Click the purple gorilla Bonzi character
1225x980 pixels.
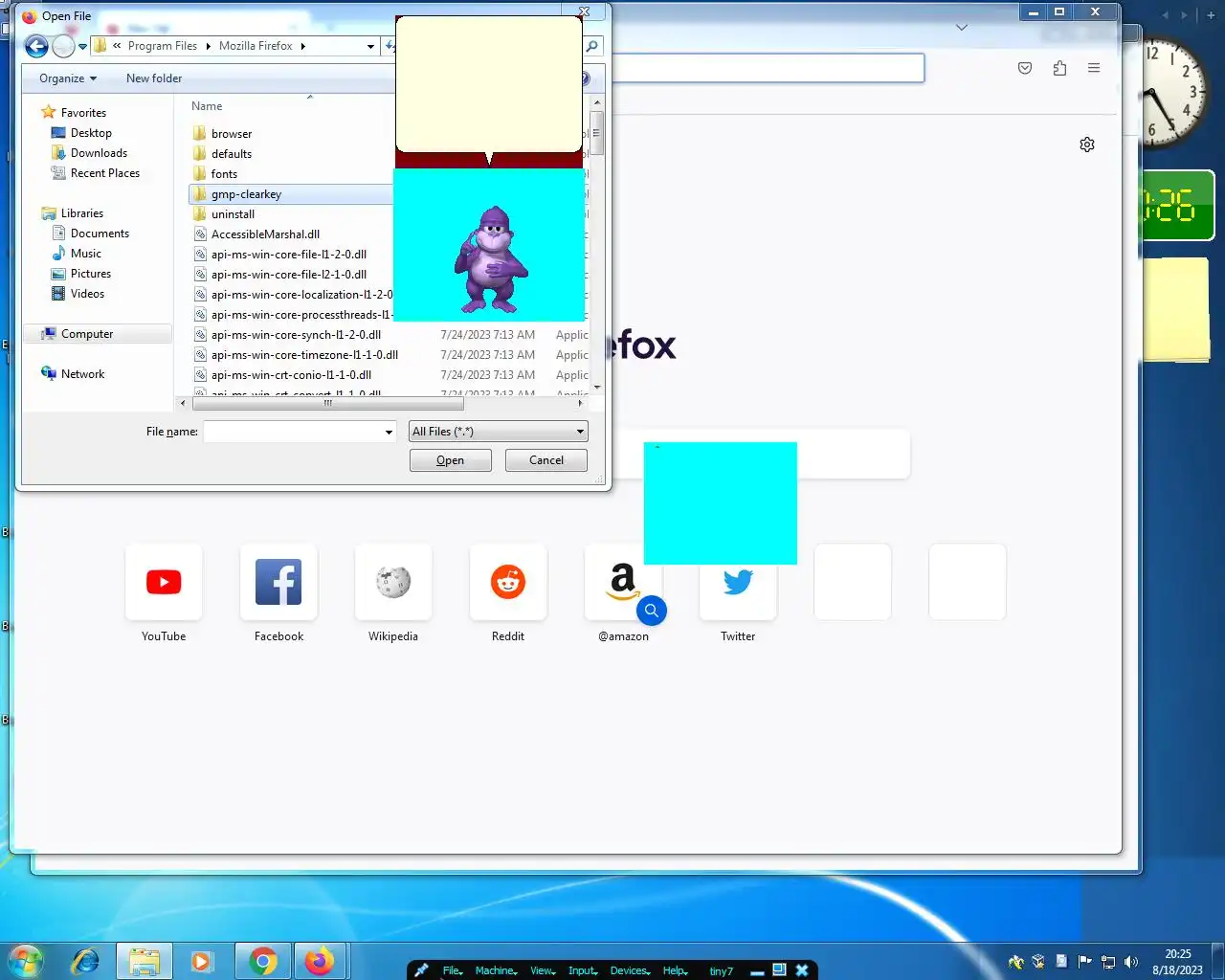490,259
